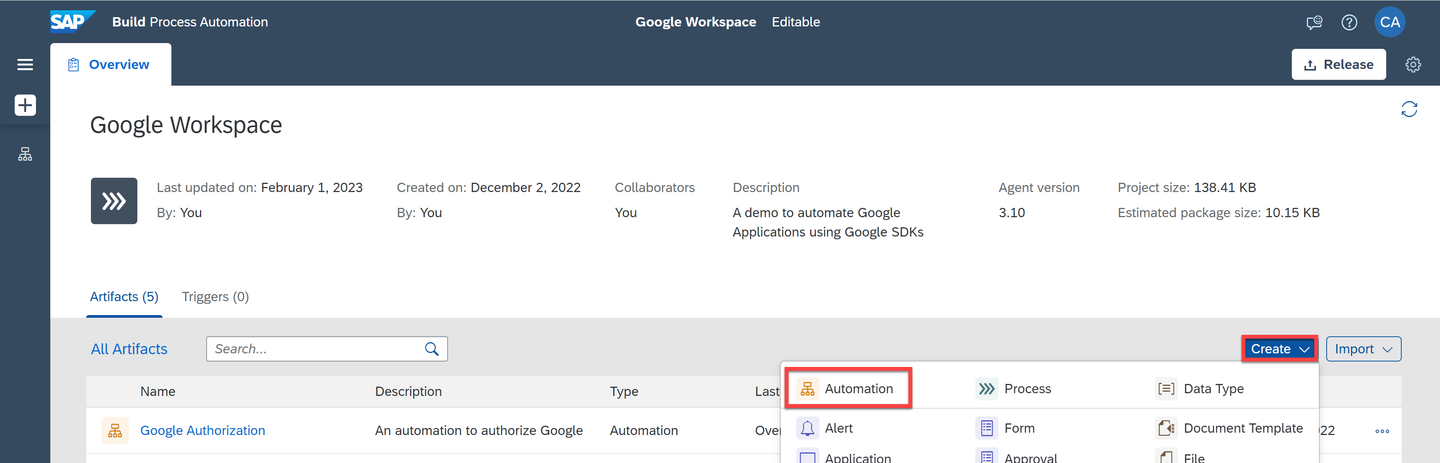The image size is (1440, 463).
Task: Click the search magnifier icon
Action: (x=432, y=349)
